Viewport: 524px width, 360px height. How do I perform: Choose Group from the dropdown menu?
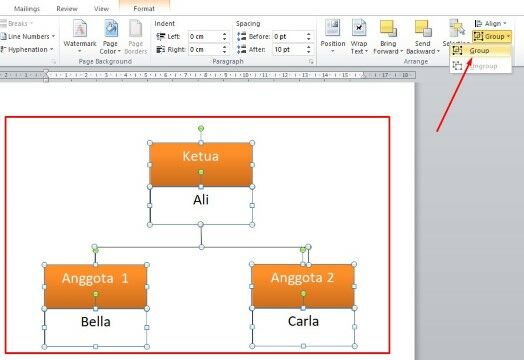480,51
